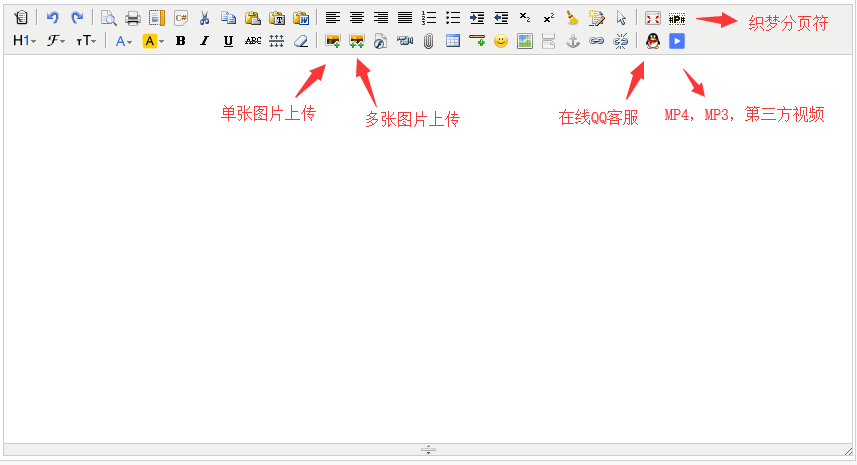The image size is (857, 465).
Task: Remove hyperlink with the unlink icon
Action: (x=621, y=41)
